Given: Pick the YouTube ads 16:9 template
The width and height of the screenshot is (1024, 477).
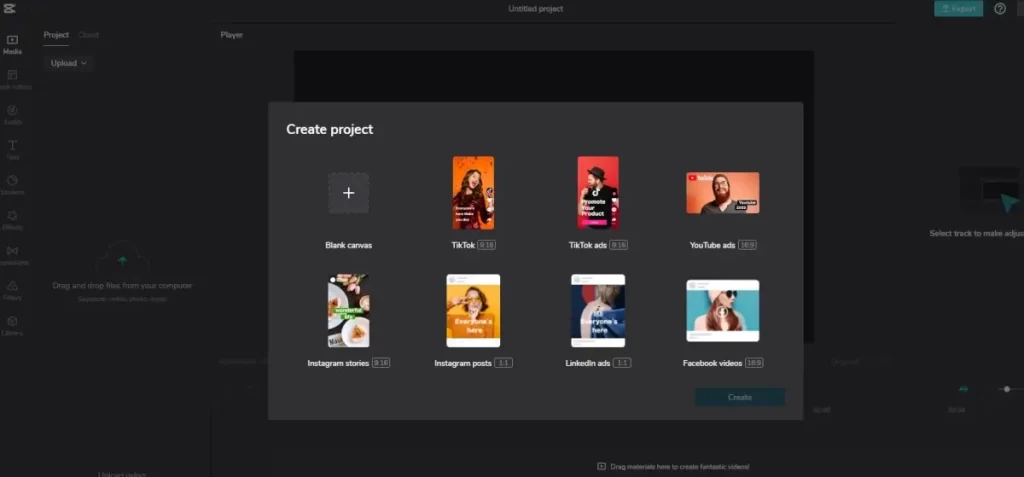Looking at the screenshot, I should pos(722,193).
